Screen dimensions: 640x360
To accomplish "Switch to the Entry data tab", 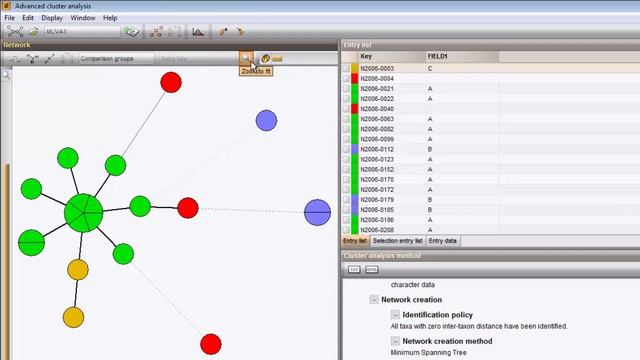I will (443, 241).
